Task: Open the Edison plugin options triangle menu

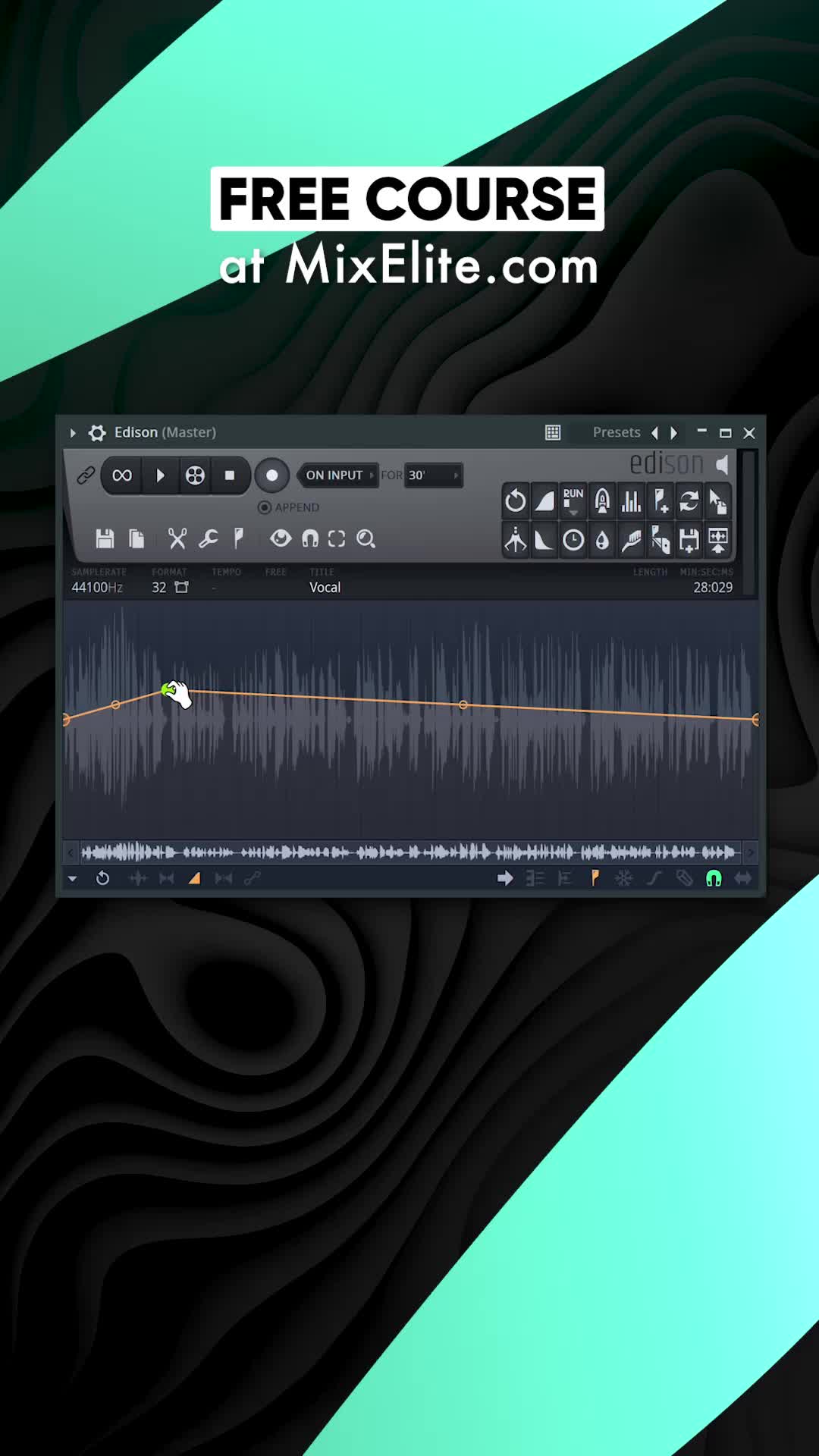Action: [x=73, y=433]
